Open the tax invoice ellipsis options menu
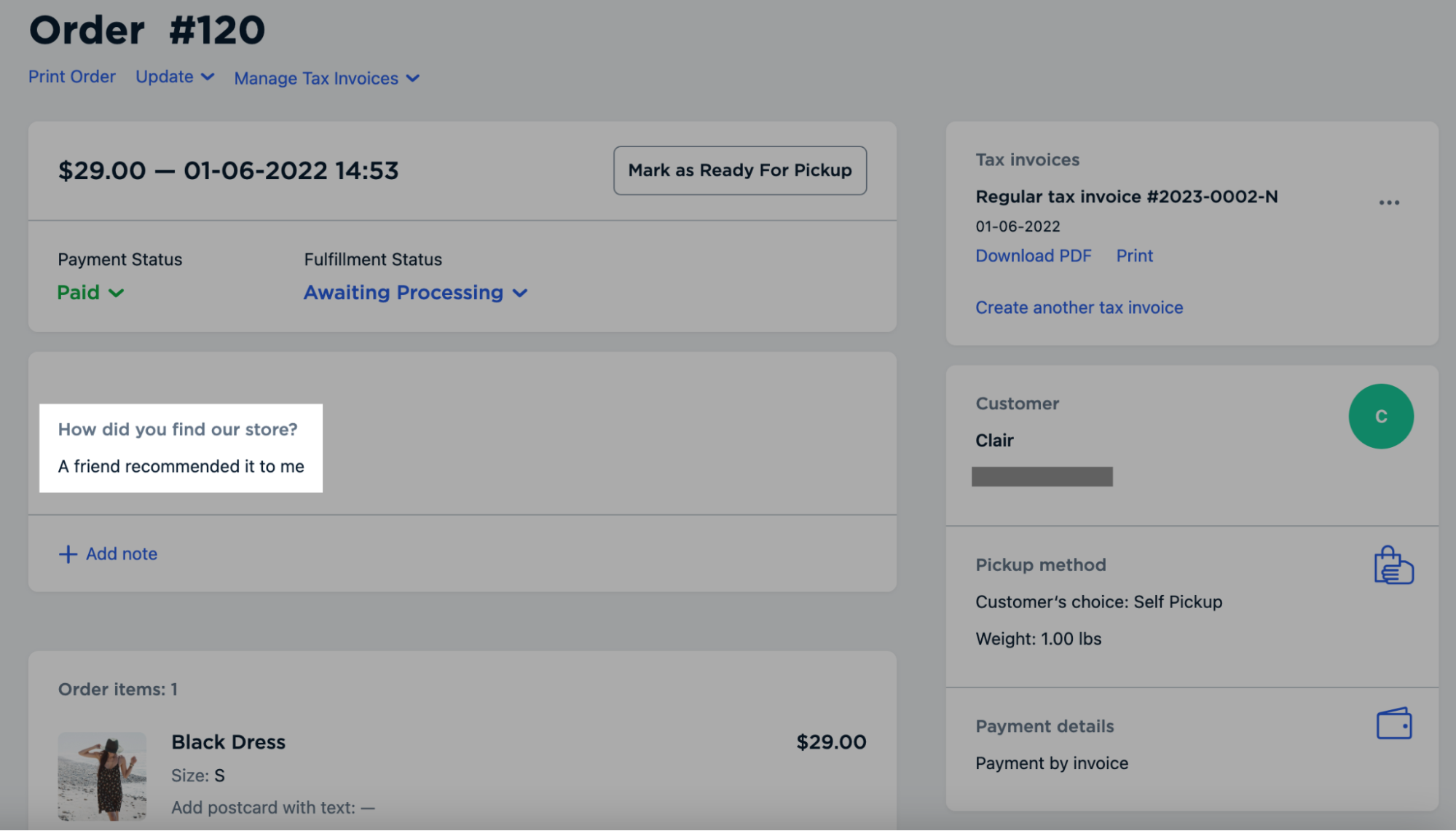Image resolution: width=1456 pixels, height=831 pixels. point(1388,202)
